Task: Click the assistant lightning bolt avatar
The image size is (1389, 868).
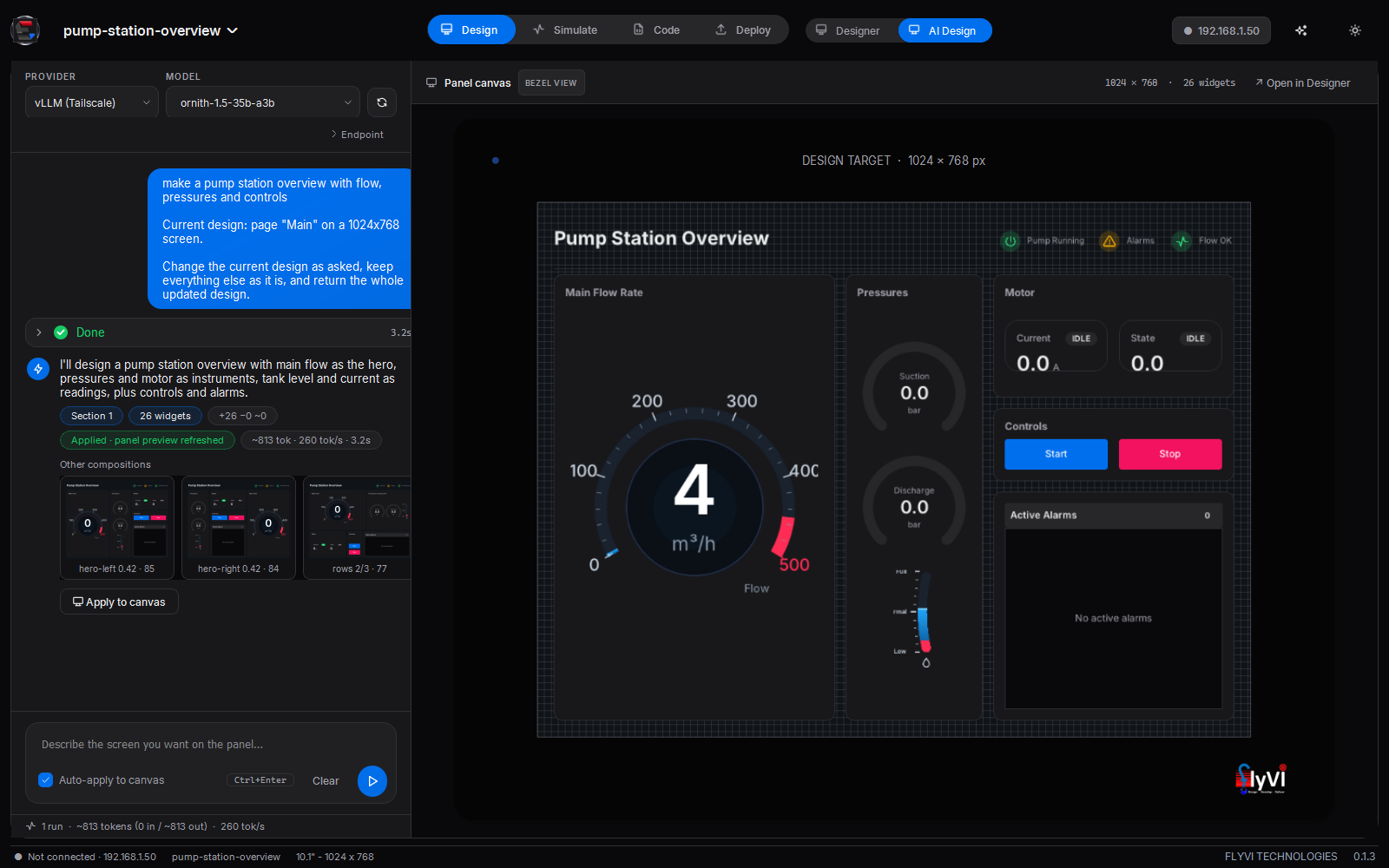Action: pos(38,369)
